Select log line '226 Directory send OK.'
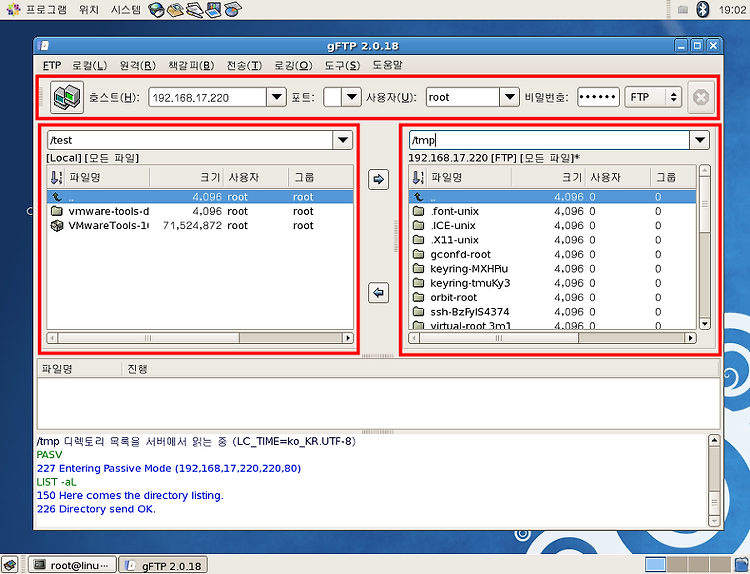This screenshot has height=574, width=750. coord(96,509)
